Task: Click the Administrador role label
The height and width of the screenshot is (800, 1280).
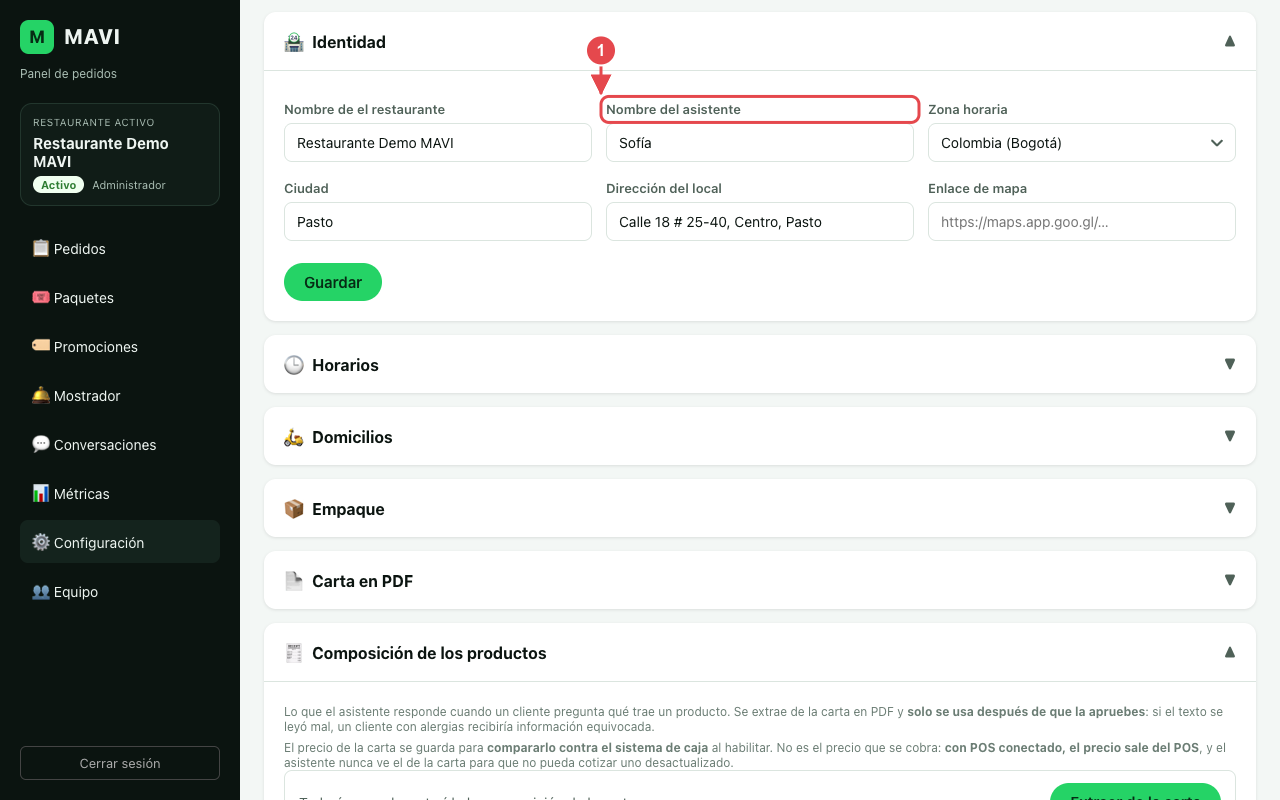Action: coord(129,185)
